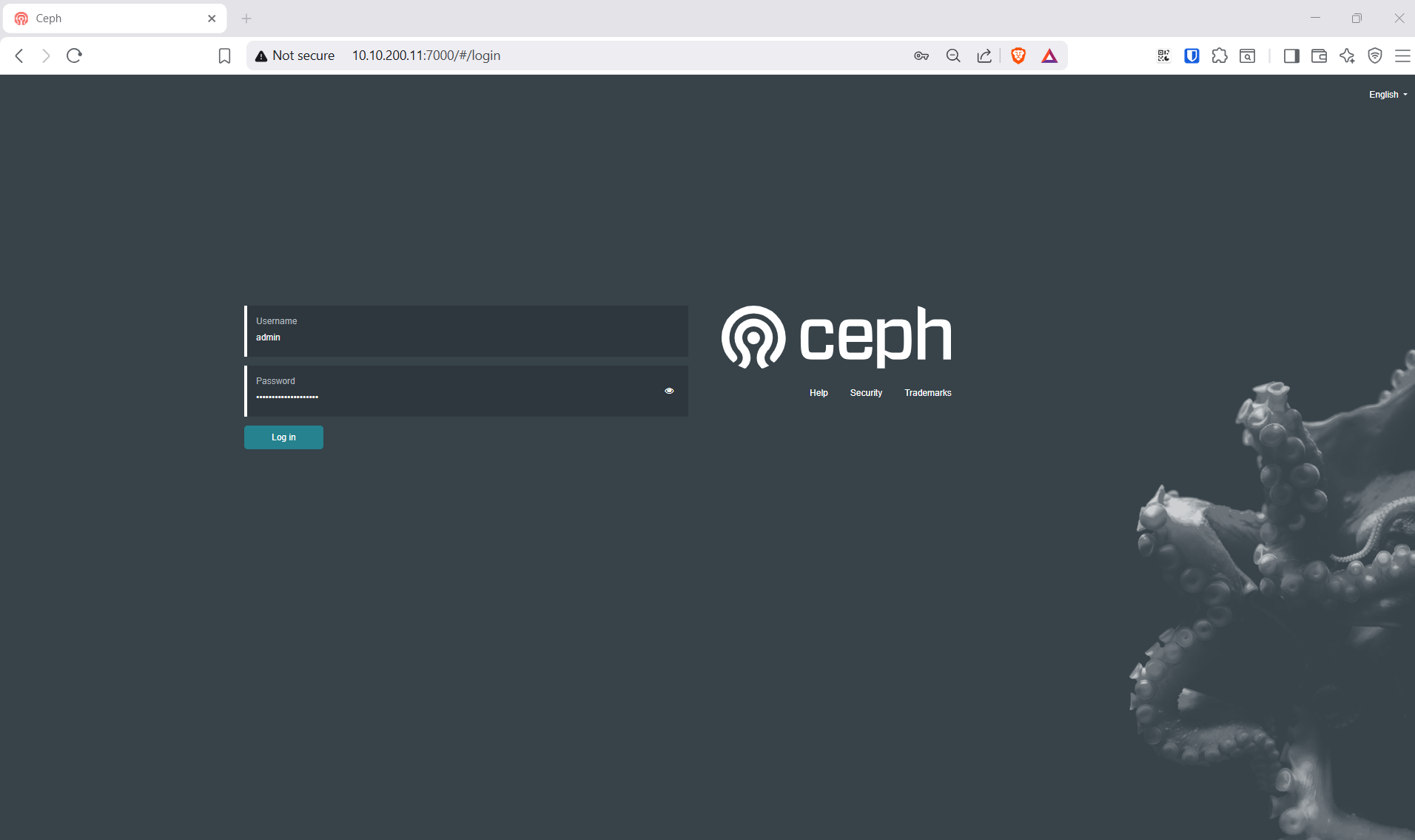Click the Ceph logo on the login page
1415x840 pixels.
pyautogui.click(x=836, y=337)
